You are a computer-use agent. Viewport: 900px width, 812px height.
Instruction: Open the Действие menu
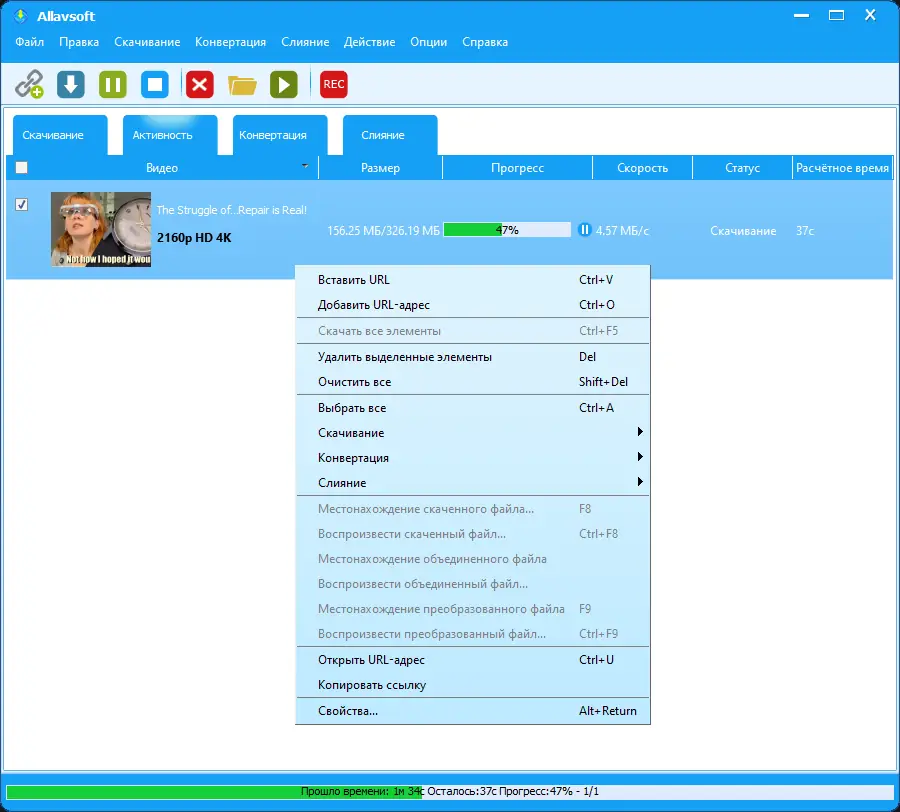(369, 42)
